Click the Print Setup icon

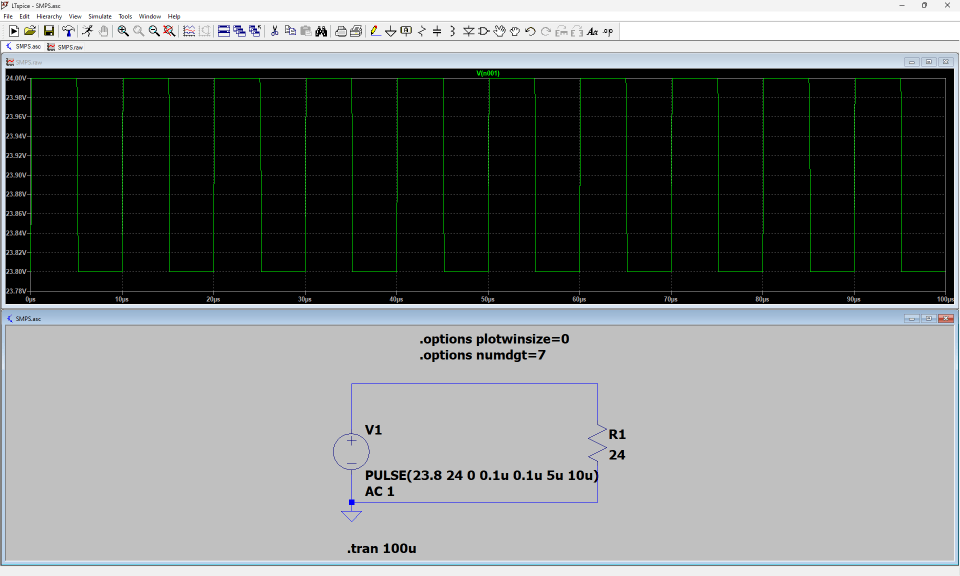click(356, 31)
